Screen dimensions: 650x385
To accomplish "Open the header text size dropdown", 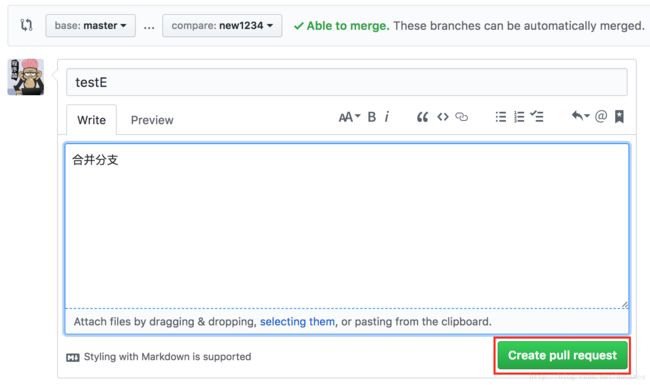I will (349, 117).
